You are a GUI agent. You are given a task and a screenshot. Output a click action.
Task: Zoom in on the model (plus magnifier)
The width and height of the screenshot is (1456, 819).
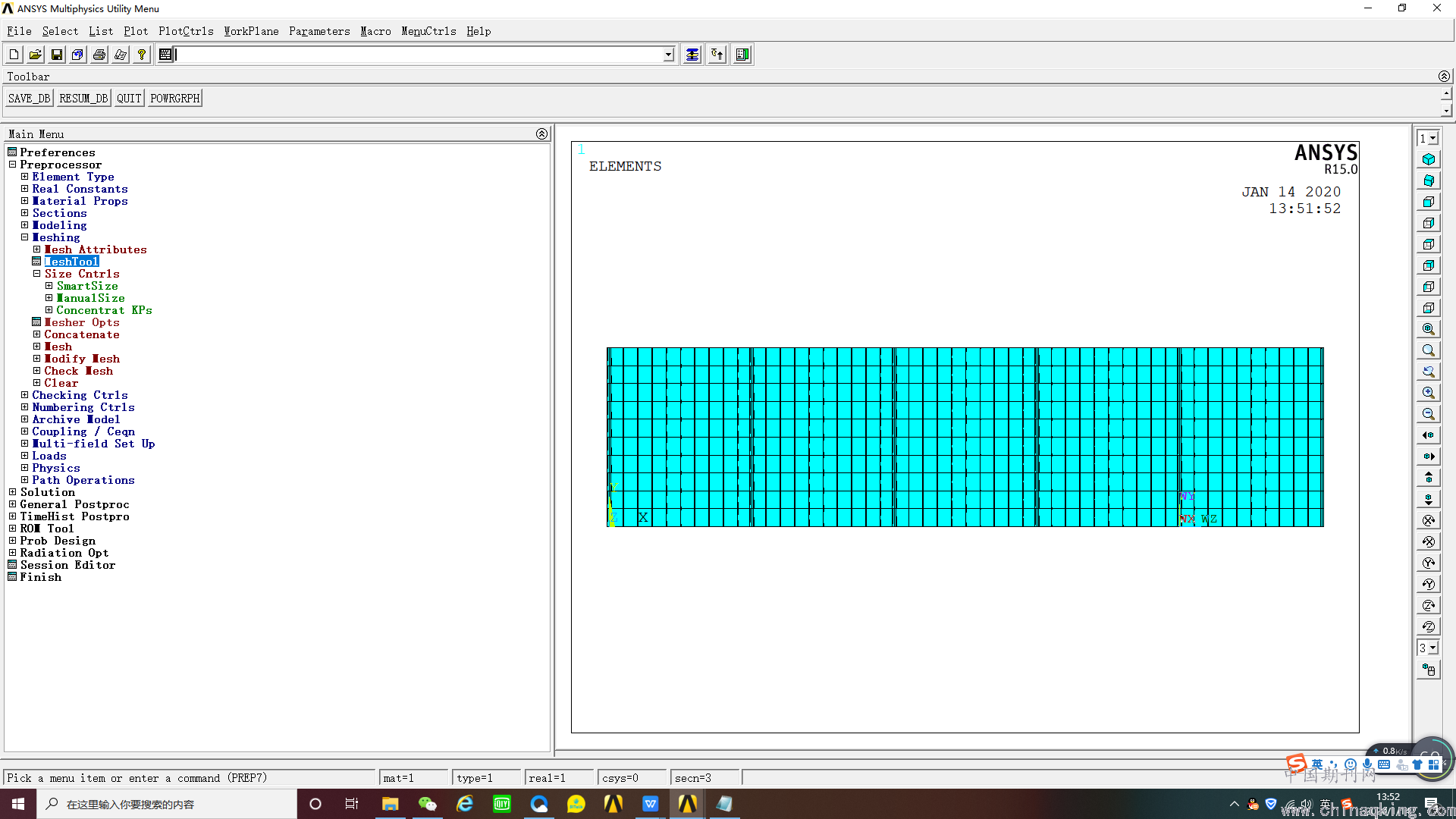[x=1429, y=393]
